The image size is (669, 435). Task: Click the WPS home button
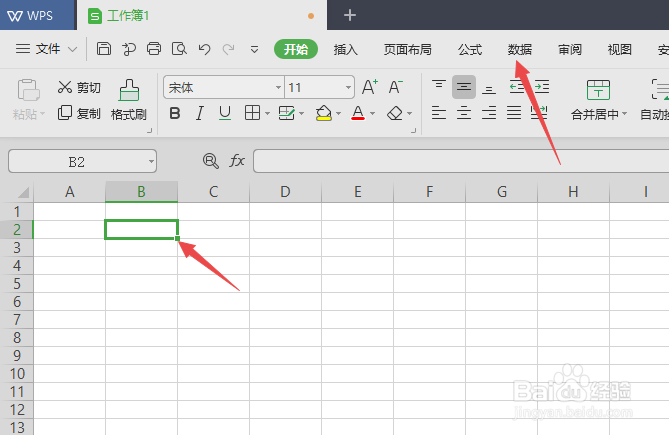coord(38,15)
